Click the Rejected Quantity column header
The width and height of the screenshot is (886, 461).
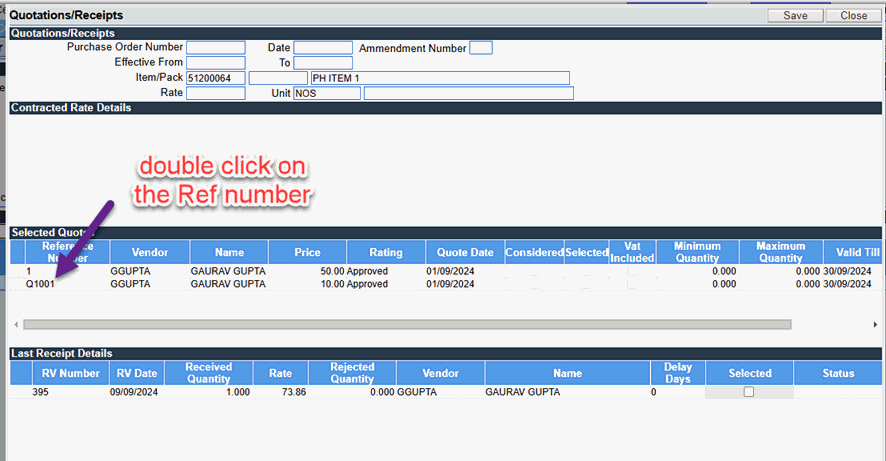pyautogui.click(x=352, y=373)
